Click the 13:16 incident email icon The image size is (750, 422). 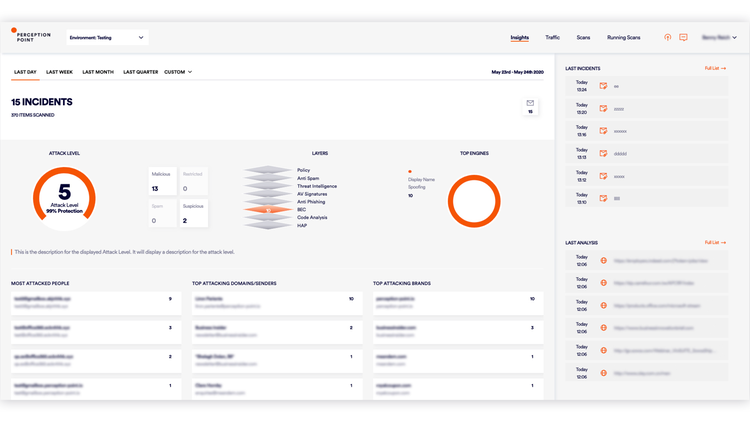(603, 131)
